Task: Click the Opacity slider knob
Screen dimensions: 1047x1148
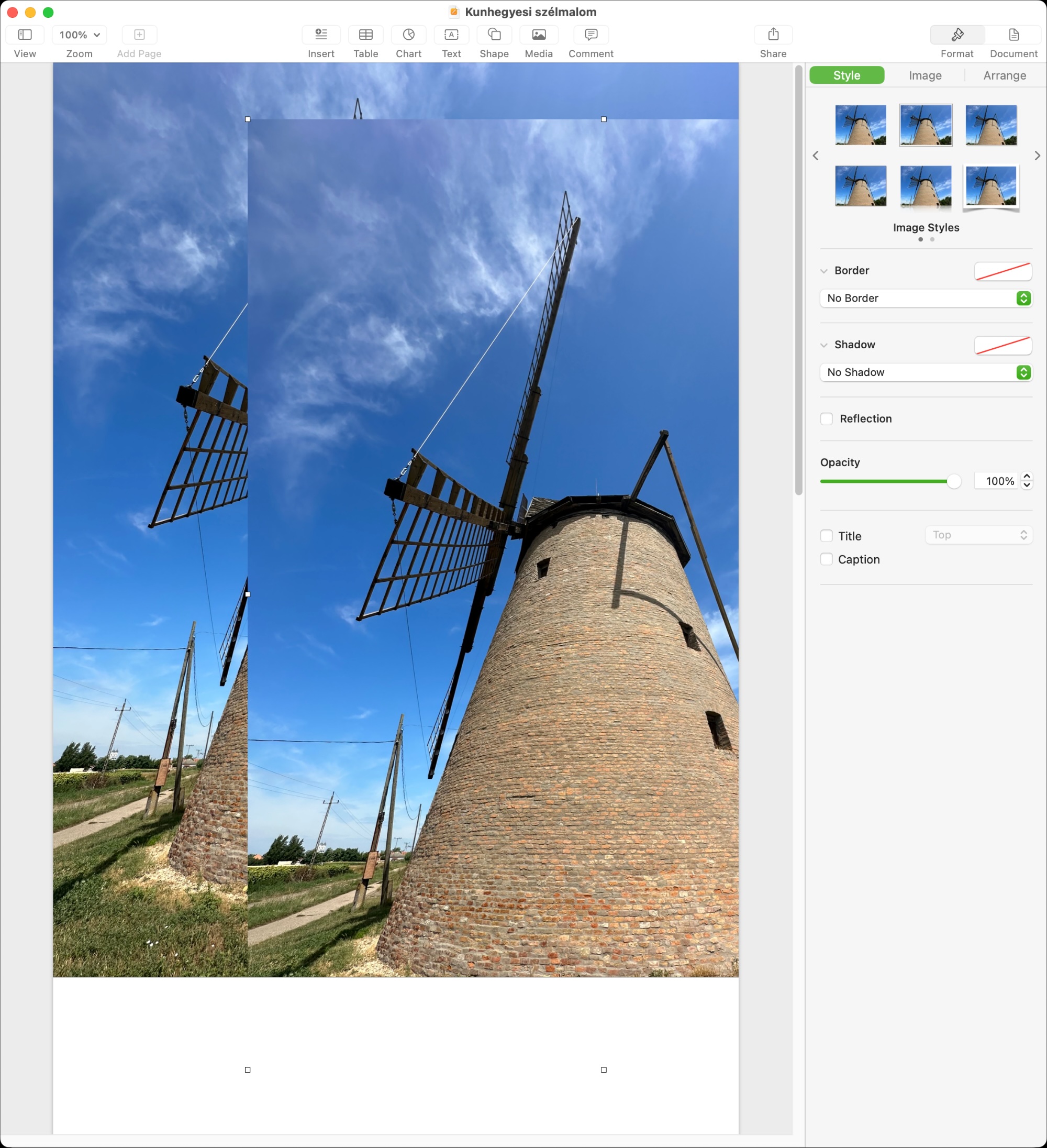Action: [954, 481]
